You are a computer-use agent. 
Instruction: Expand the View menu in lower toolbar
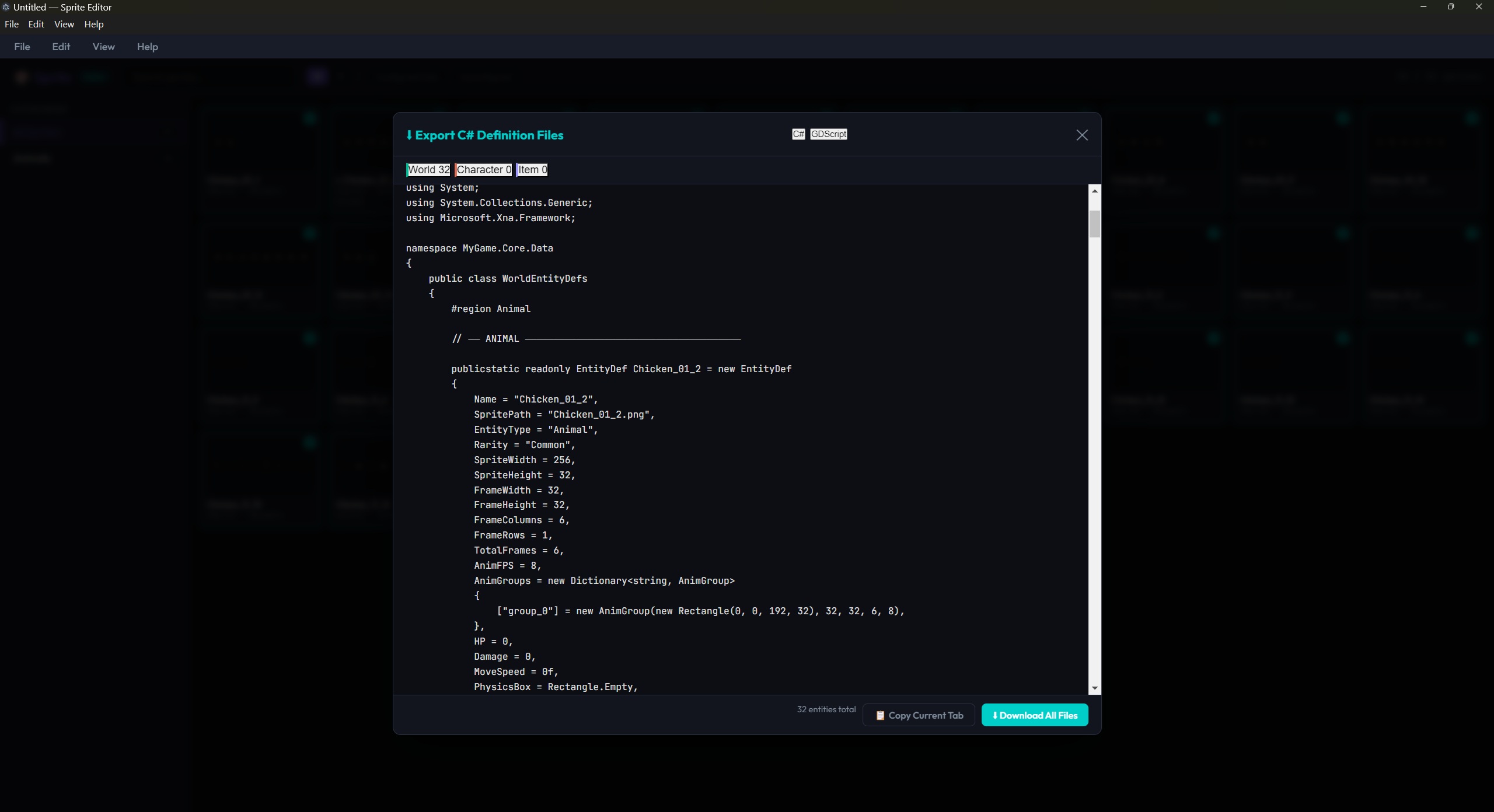pos(103,47)
